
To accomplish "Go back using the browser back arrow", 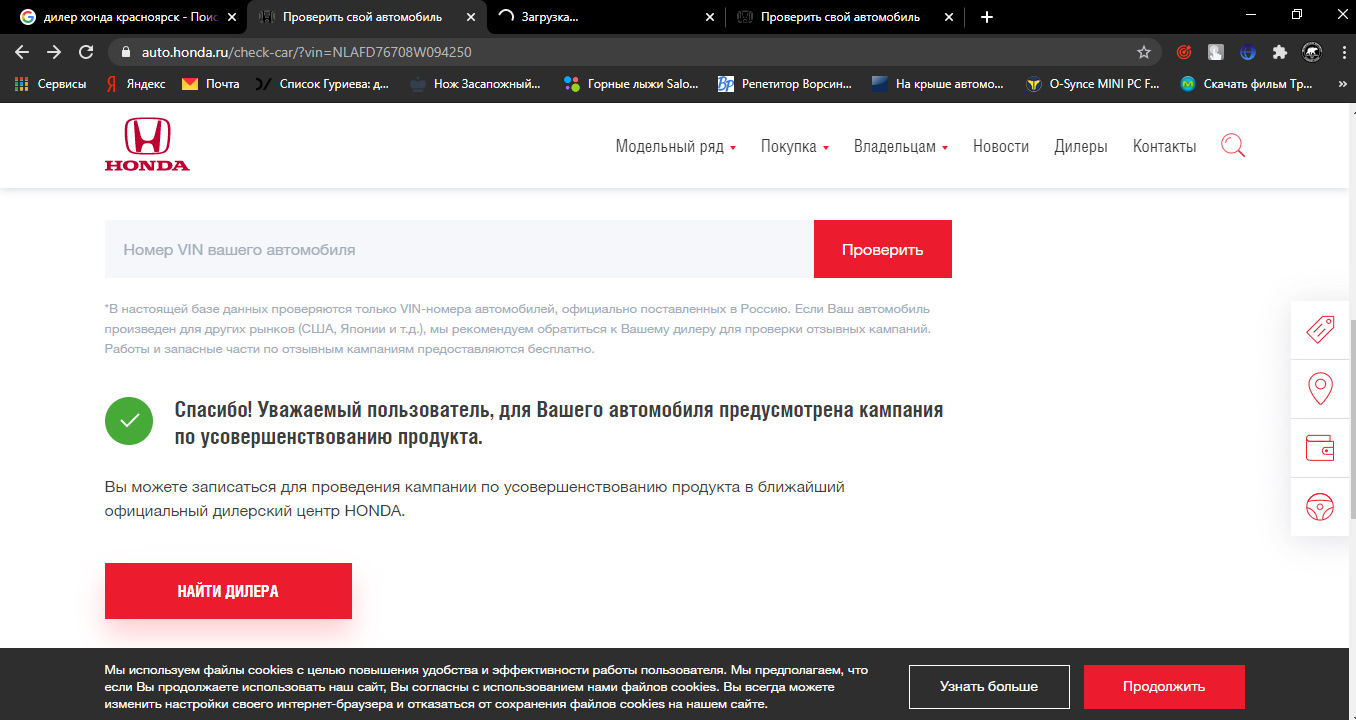I will coord(22,52).
